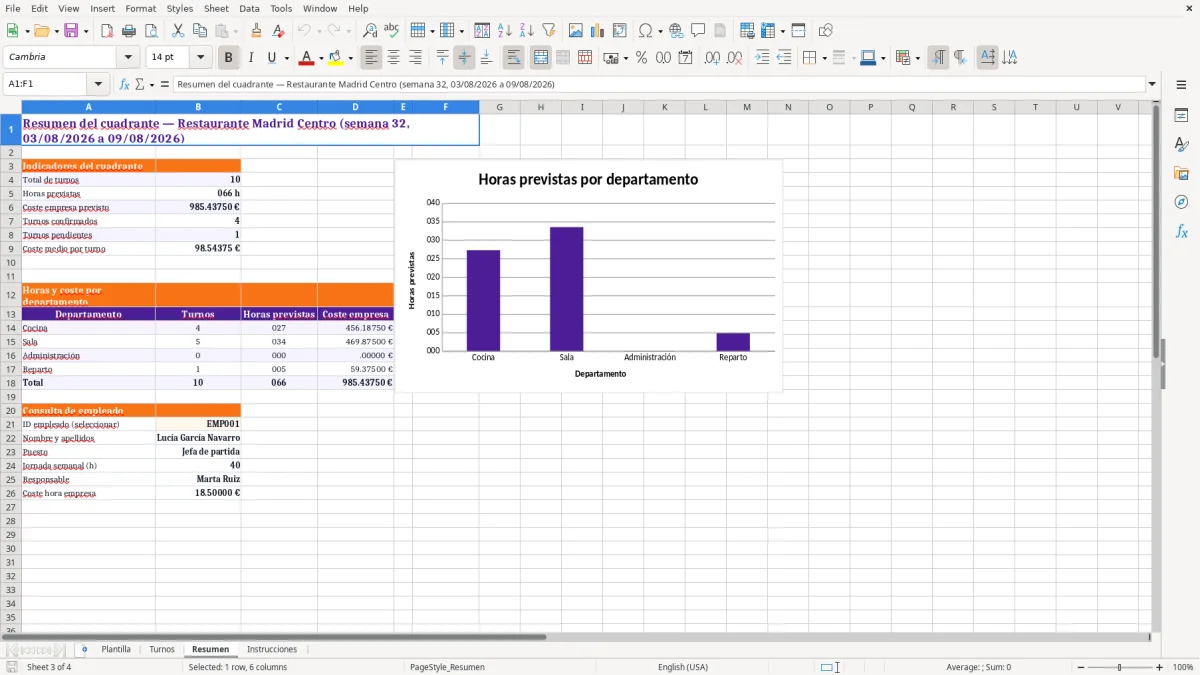Open the Format menu
This screenshot has height=675, width=1200.
pos(140,8)
